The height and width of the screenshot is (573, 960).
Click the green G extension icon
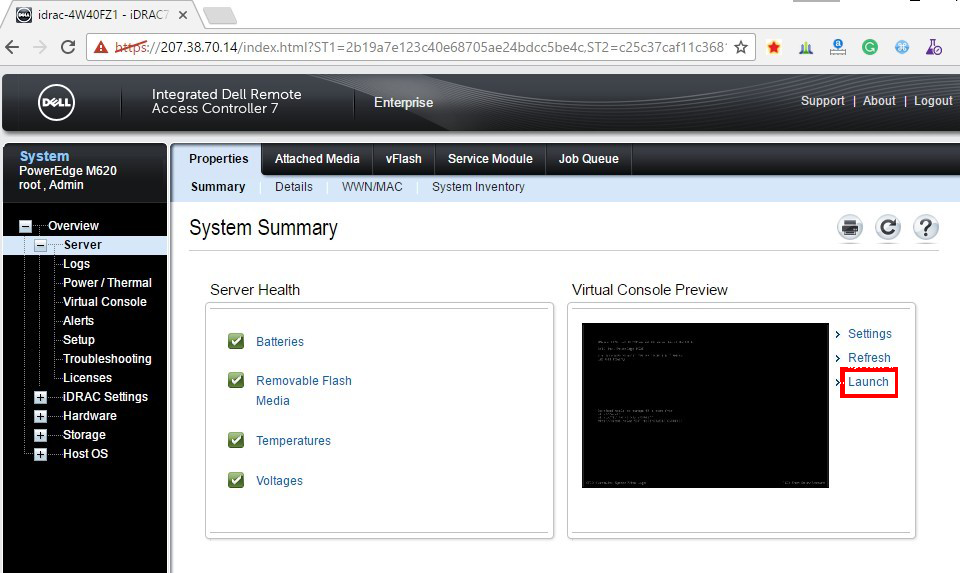(869, 47)
